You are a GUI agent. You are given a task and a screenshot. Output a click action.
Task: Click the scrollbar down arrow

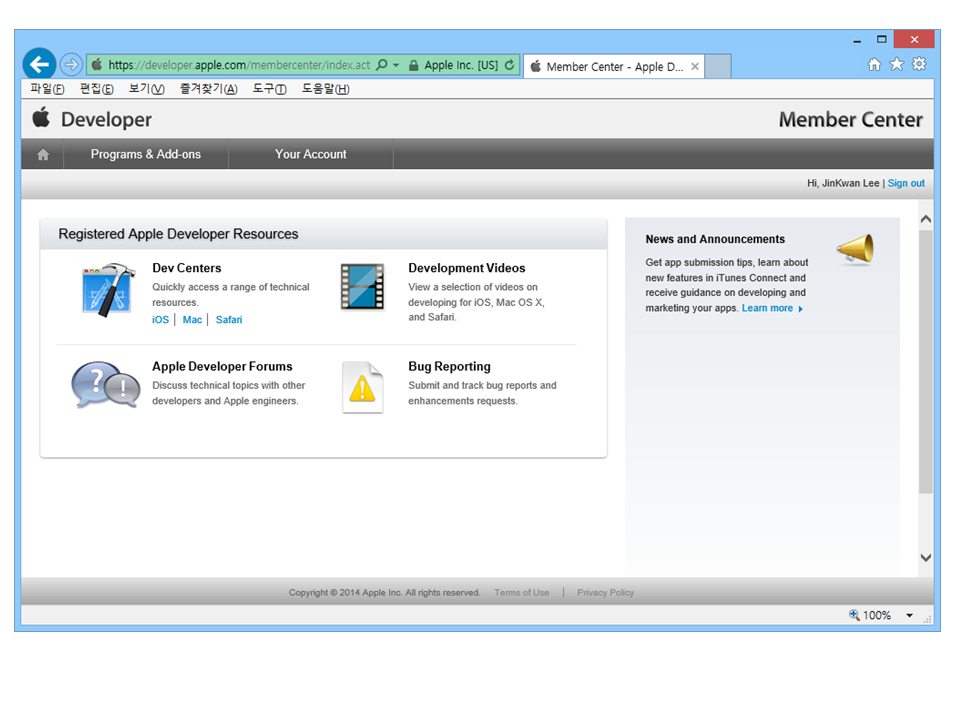pos(925,558)
